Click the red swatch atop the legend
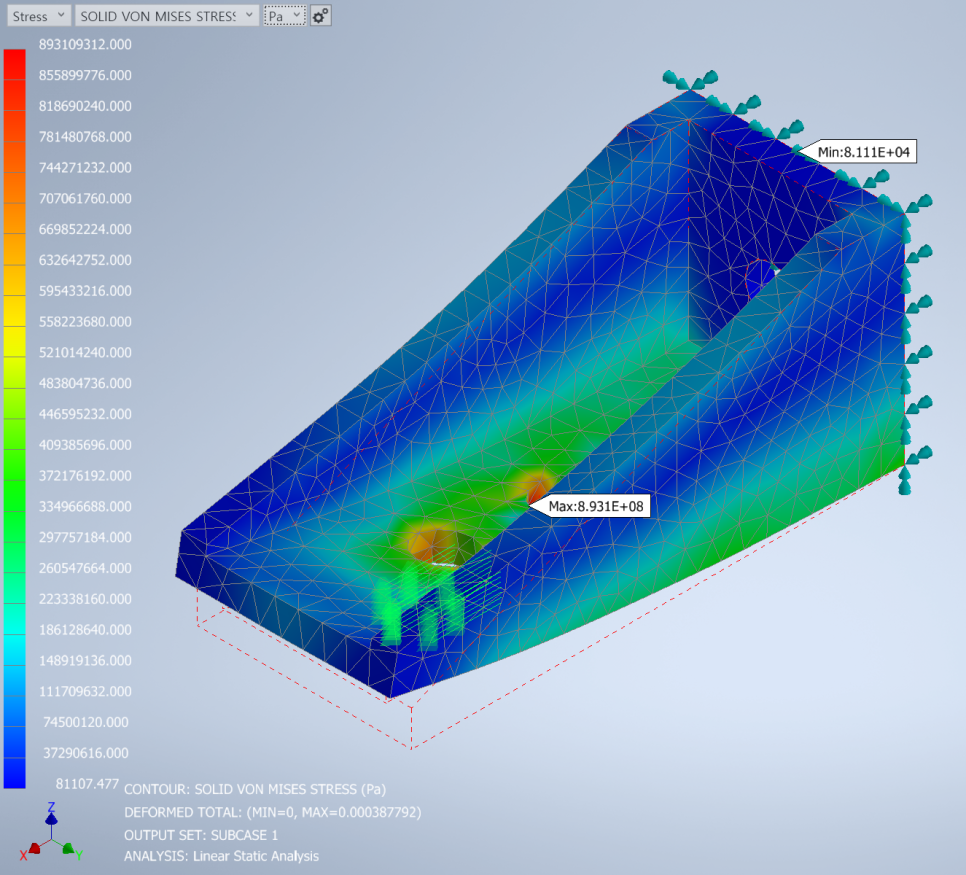Image resolution: width=966 pixels, height=875 pixels. (x=14, y=62)
